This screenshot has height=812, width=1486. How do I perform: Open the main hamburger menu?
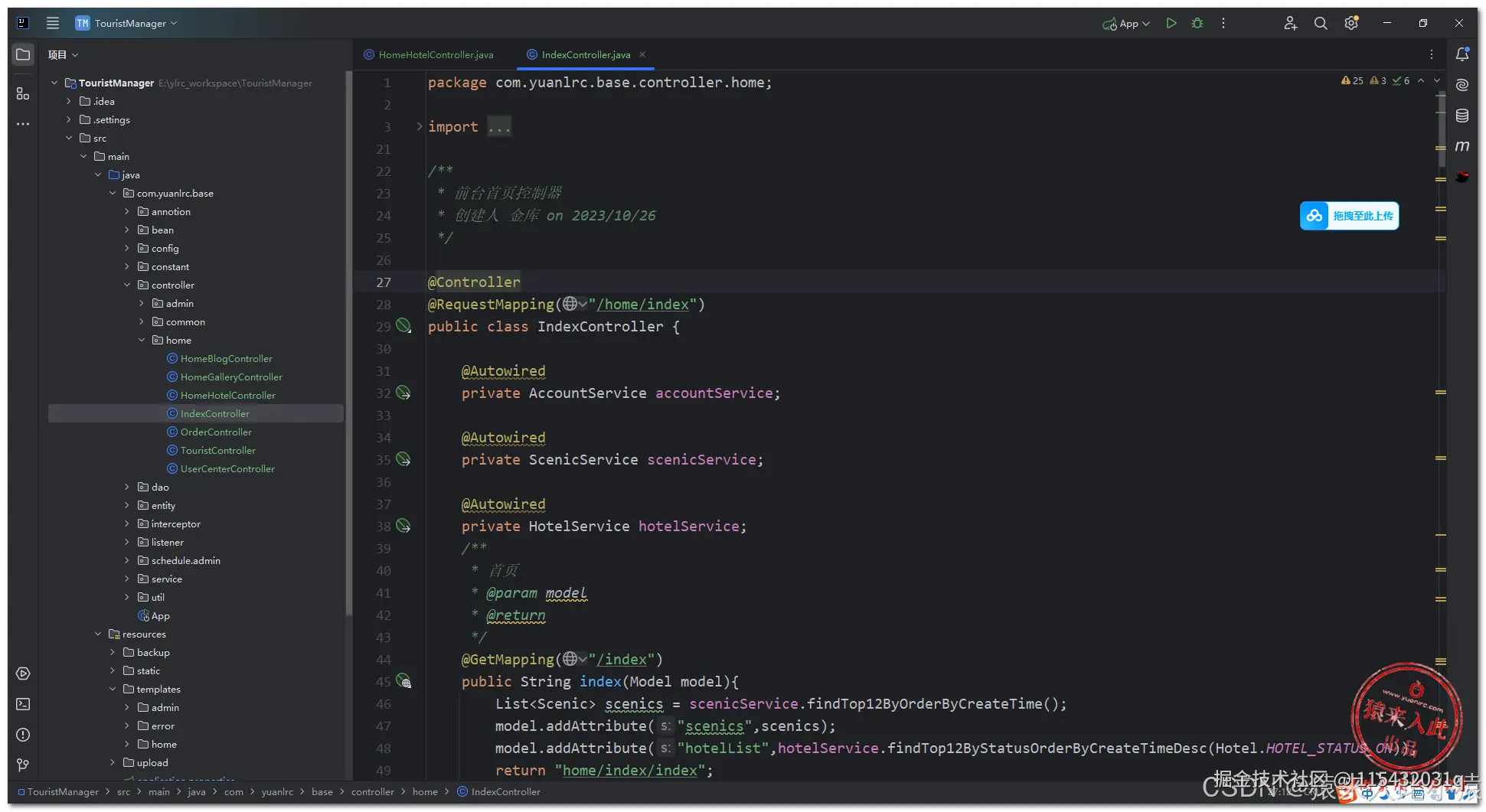[x=53, y=23]
